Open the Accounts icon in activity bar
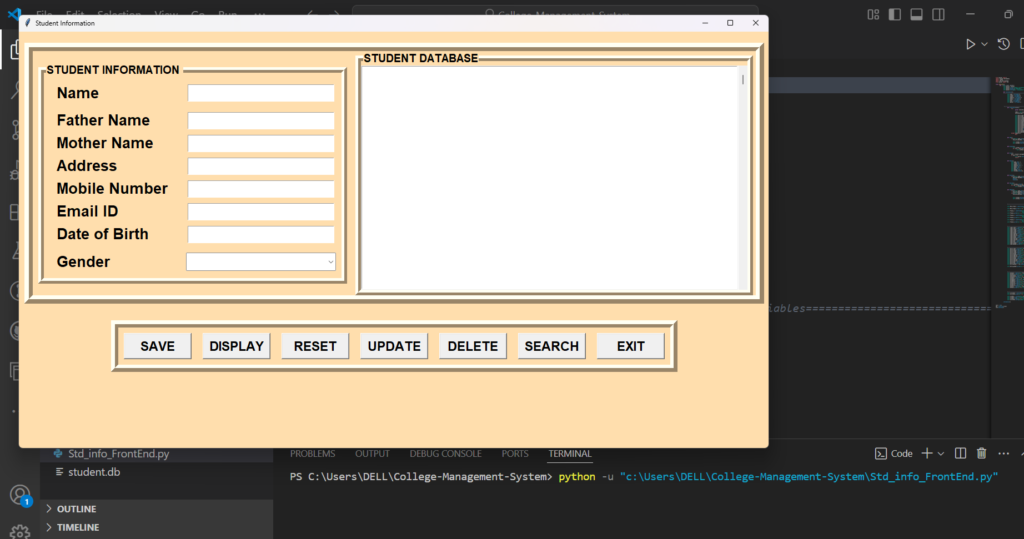The image size is (1024, 539). click(x=20, y=495)
